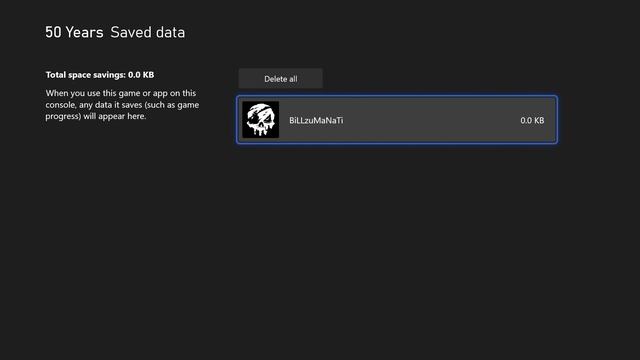The width and height of the screenshot is (640, 360).
Task: Click the Delete all button
Action: pos(280,78)
